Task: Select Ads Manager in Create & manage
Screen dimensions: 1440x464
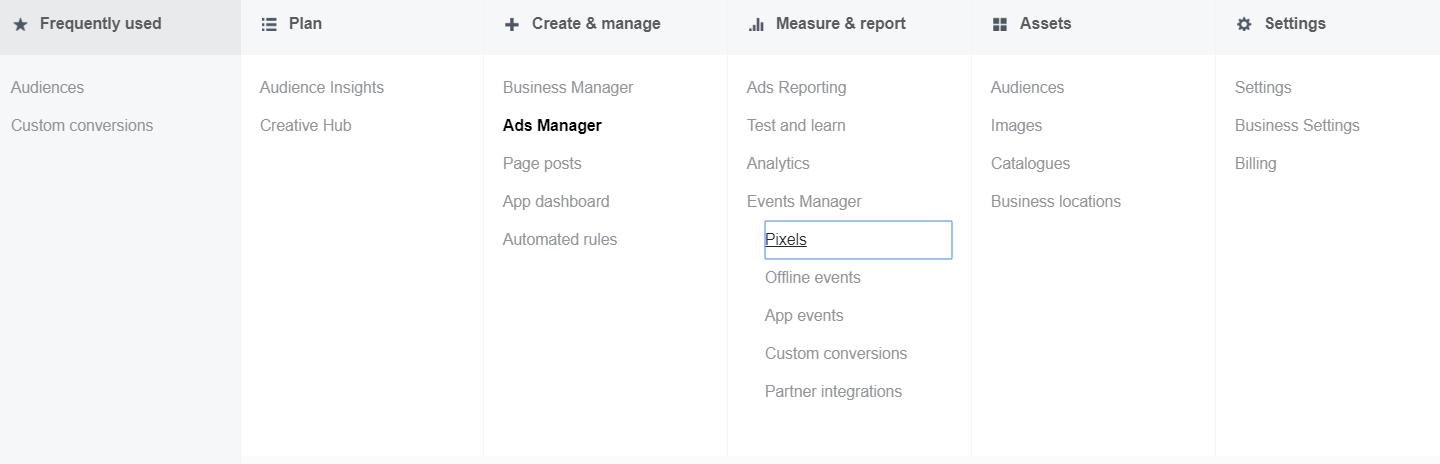Action: tap(552, 126)
